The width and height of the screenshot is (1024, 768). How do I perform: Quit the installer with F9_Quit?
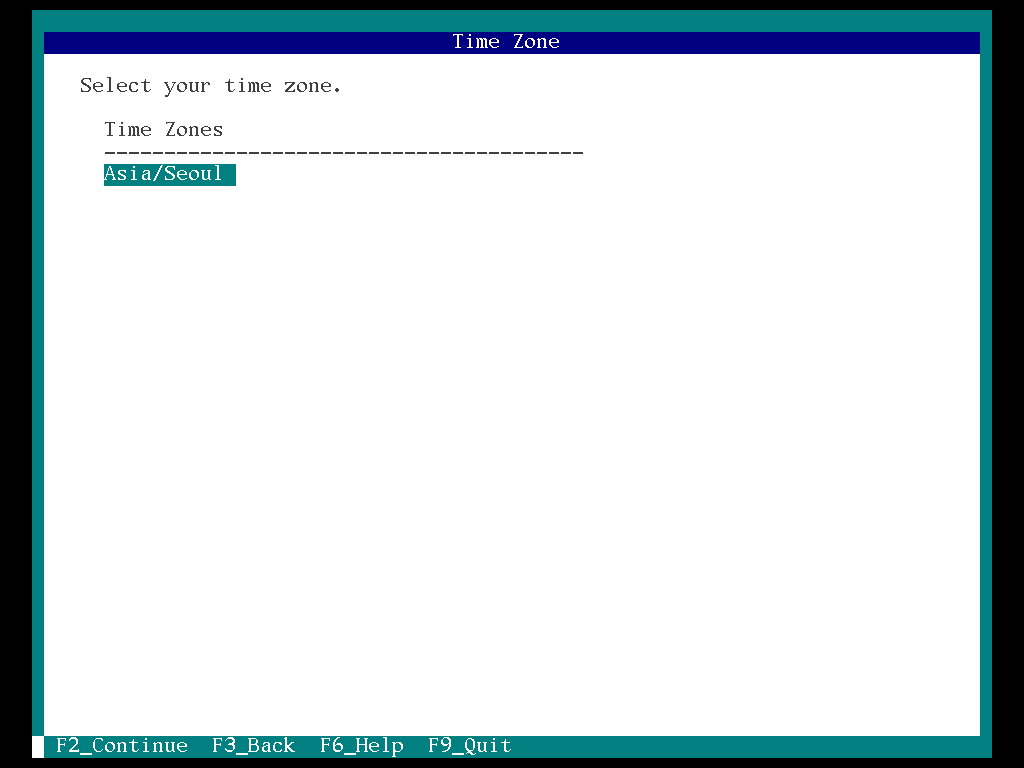click(x=469, y=746)
